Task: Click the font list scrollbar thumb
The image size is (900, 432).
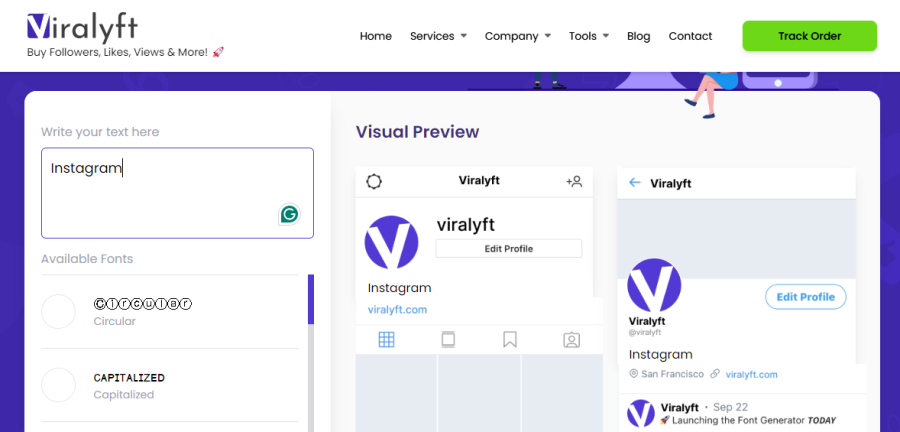Action: point(311,299)
